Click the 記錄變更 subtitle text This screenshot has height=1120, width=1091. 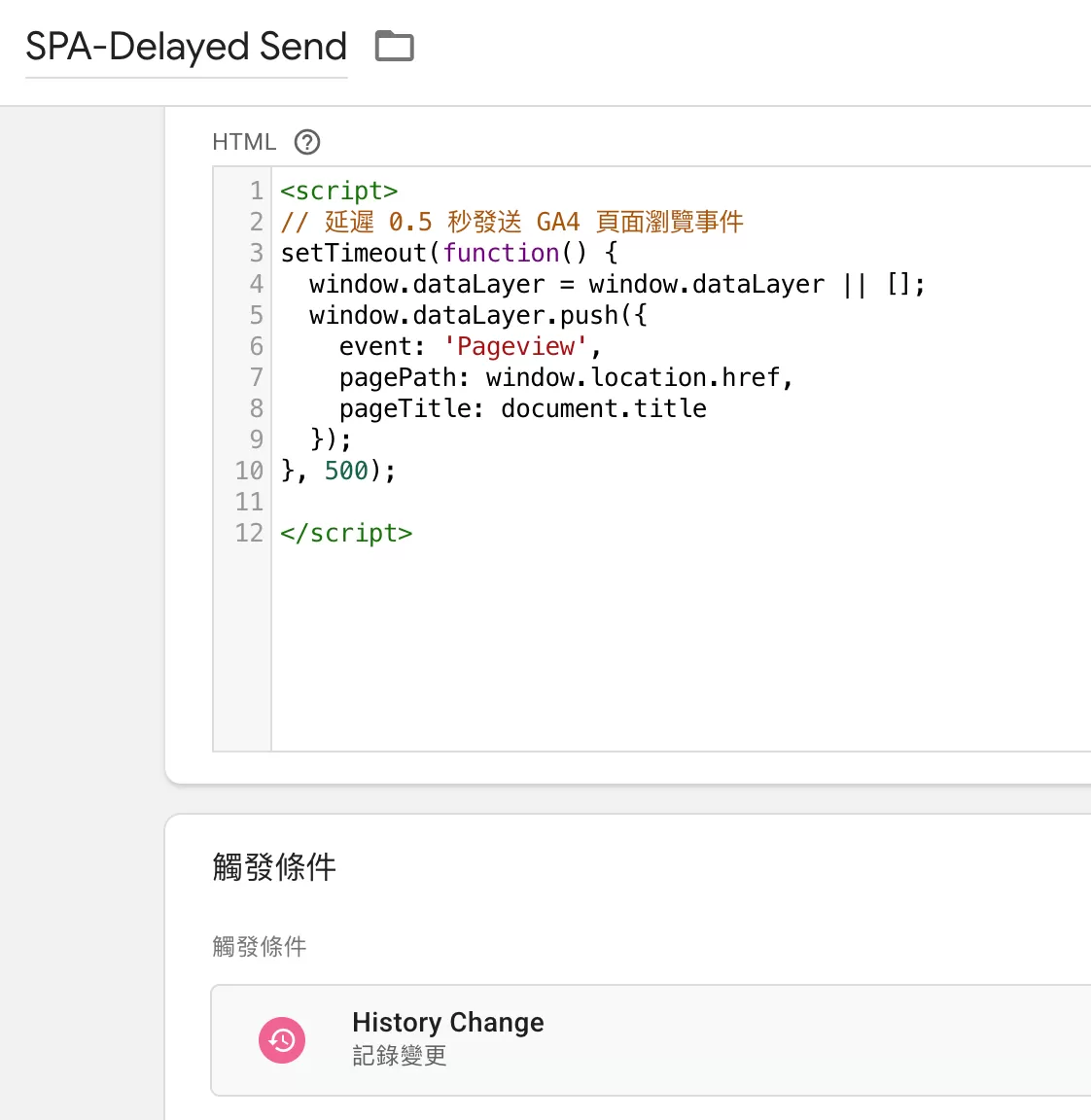pyautogui.click(x=400, y=1055)
